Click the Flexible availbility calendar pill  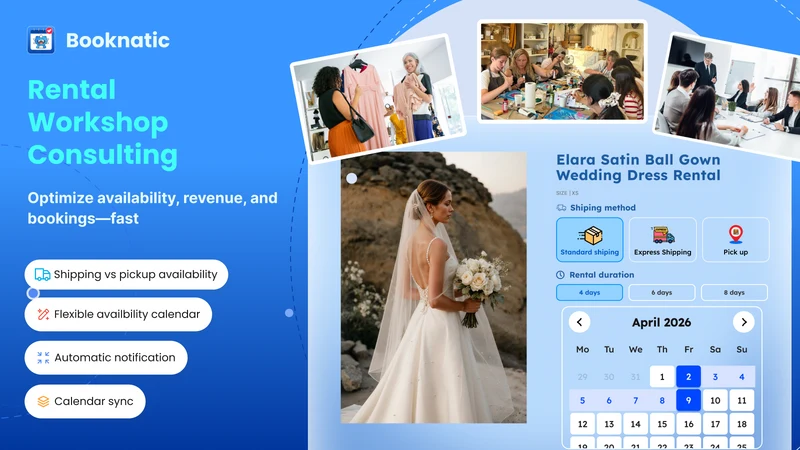point(118,314)
